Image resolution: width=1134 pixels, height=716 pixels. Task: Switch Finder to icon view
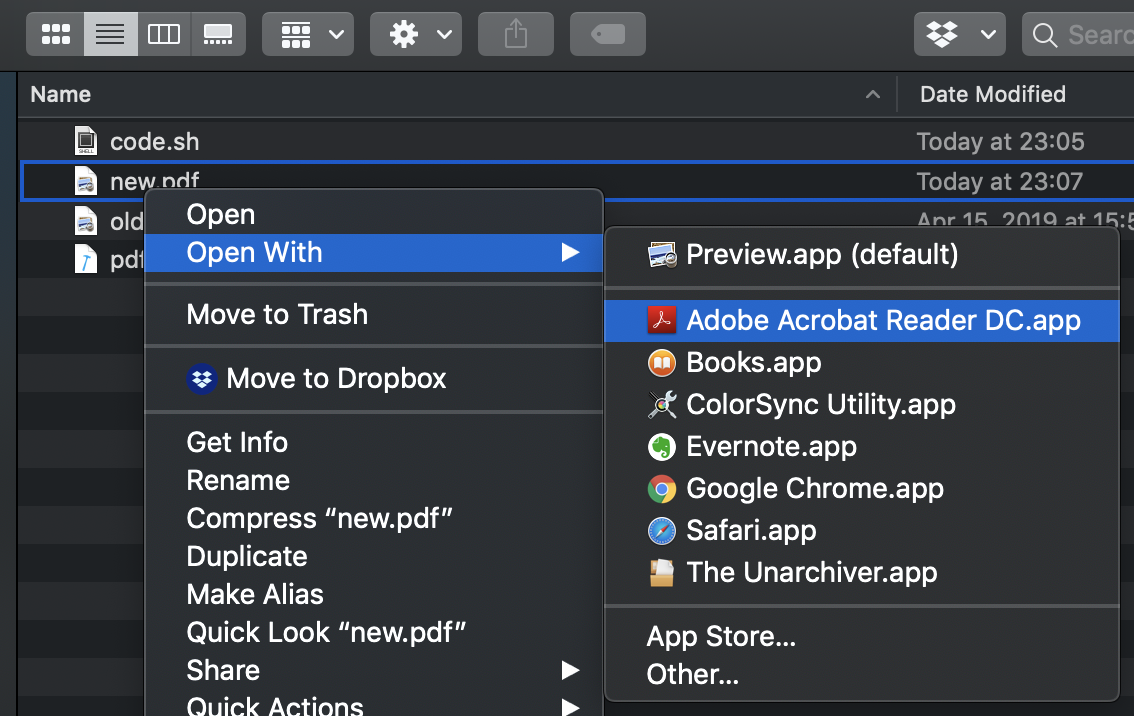pos(56,34)
